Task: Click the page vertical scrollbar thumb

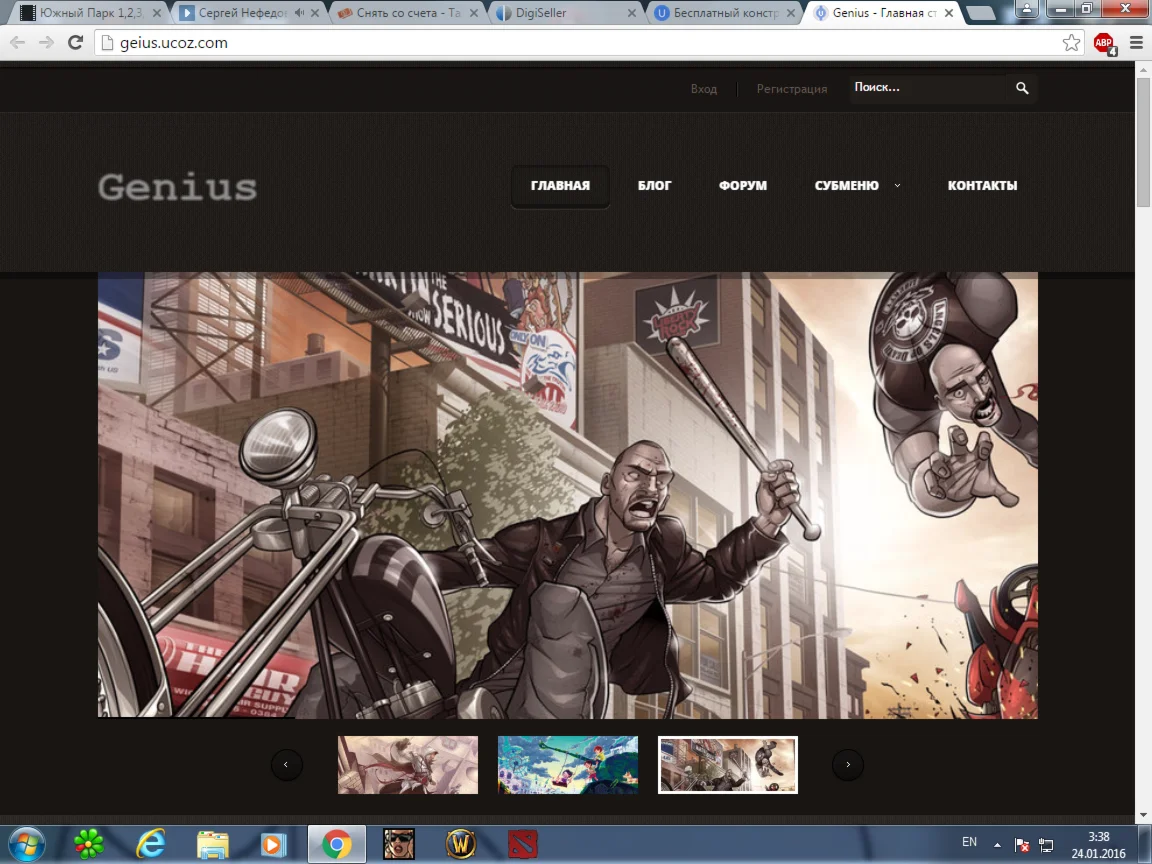Action: 1143,143
